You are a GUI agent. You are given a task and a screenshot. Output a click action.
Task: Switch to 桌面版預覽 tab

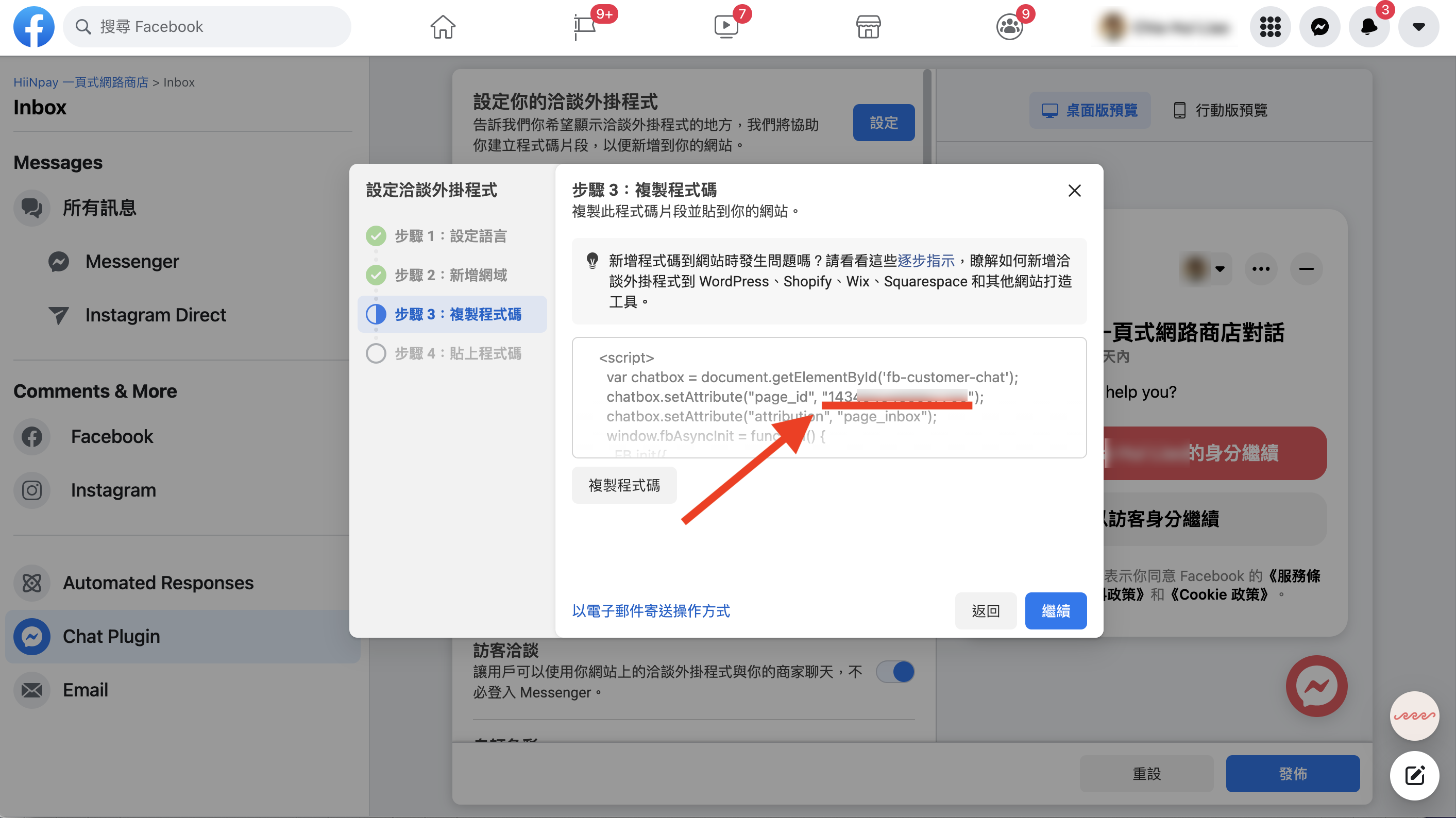pos(1090,110)
